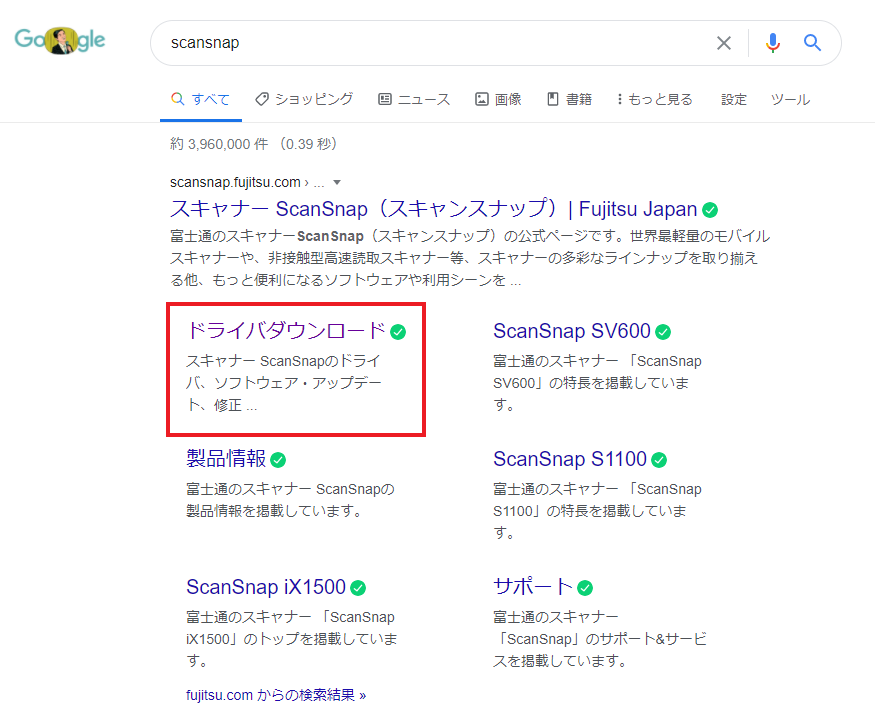Click the picture icon in 画像 tab

pyautogui.click(x=482, y=99)
